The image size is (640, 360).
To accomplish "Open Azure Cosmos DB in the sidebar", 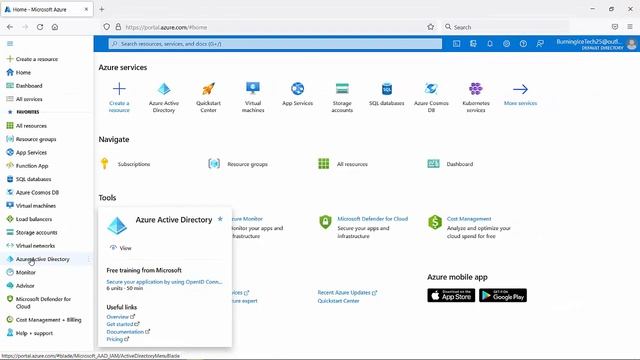I will pos(33,192).
